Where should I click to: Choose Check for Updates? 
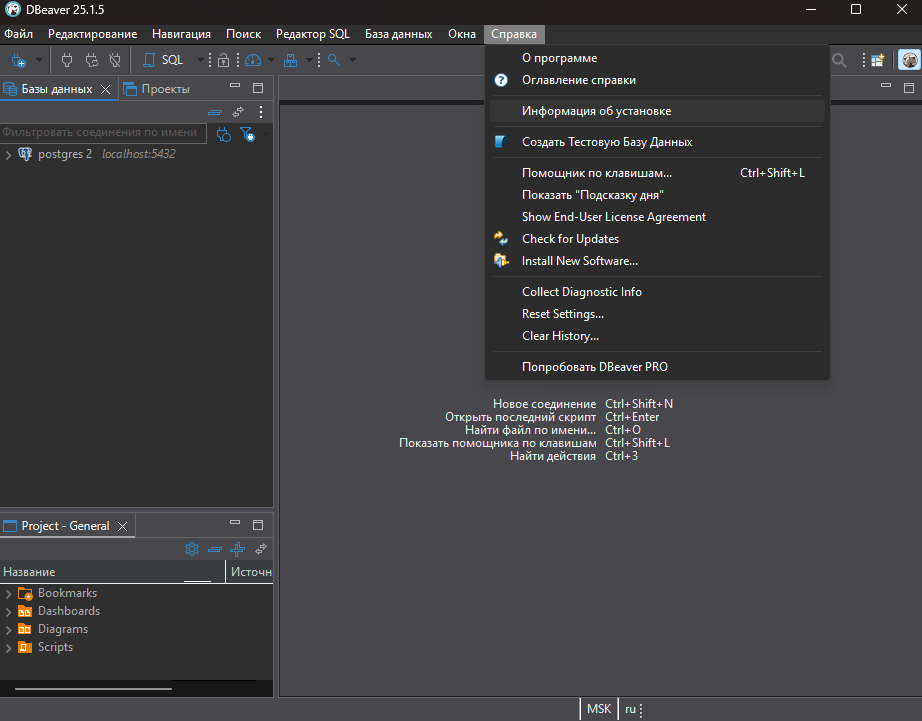pos(657,239)
